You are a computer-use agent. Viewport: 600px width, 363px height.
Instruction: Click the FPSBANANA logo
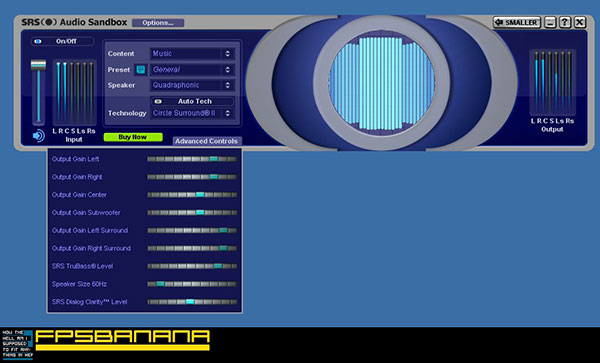coord(122,340)
